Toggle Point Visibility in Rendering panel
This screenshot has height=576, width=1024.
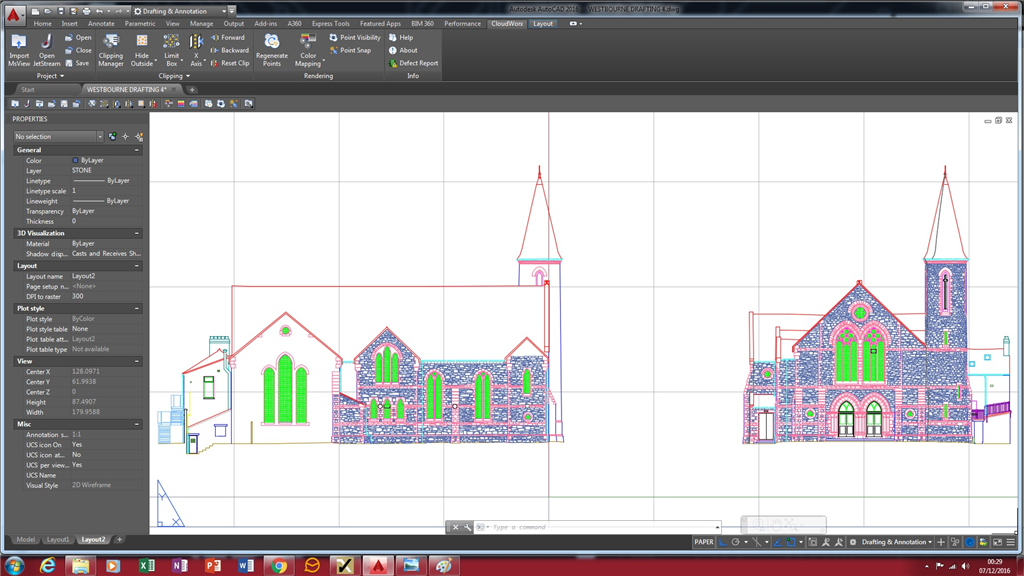pos(354,38)
